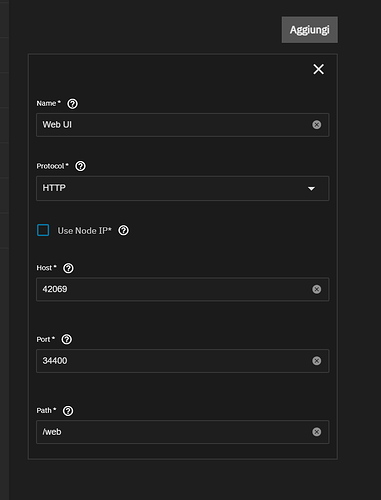
Task: Click the Protocol dropdown arrow
Action: 311,189
